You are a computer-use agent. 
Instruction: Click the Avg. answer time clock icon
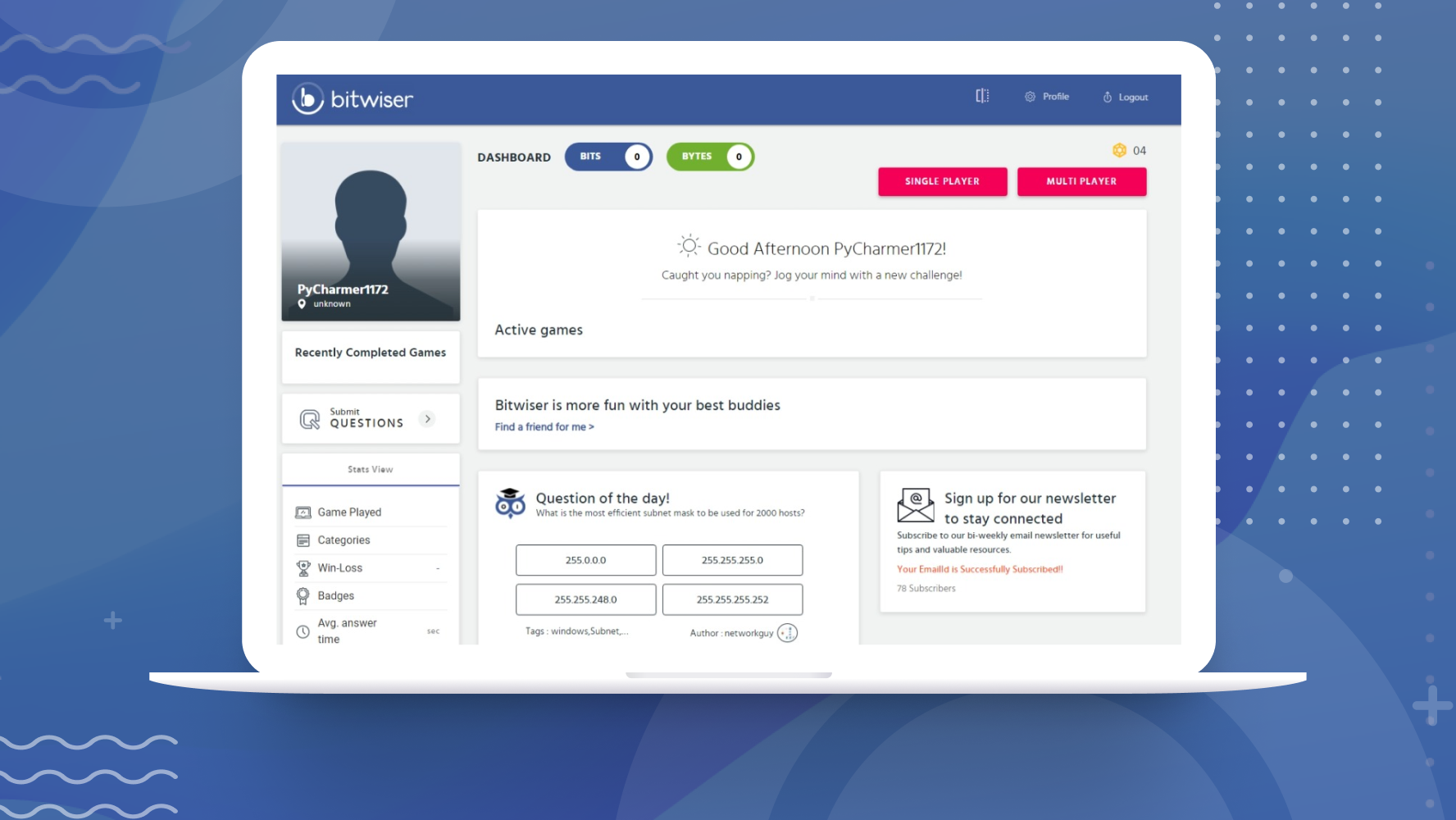[302, 630]
